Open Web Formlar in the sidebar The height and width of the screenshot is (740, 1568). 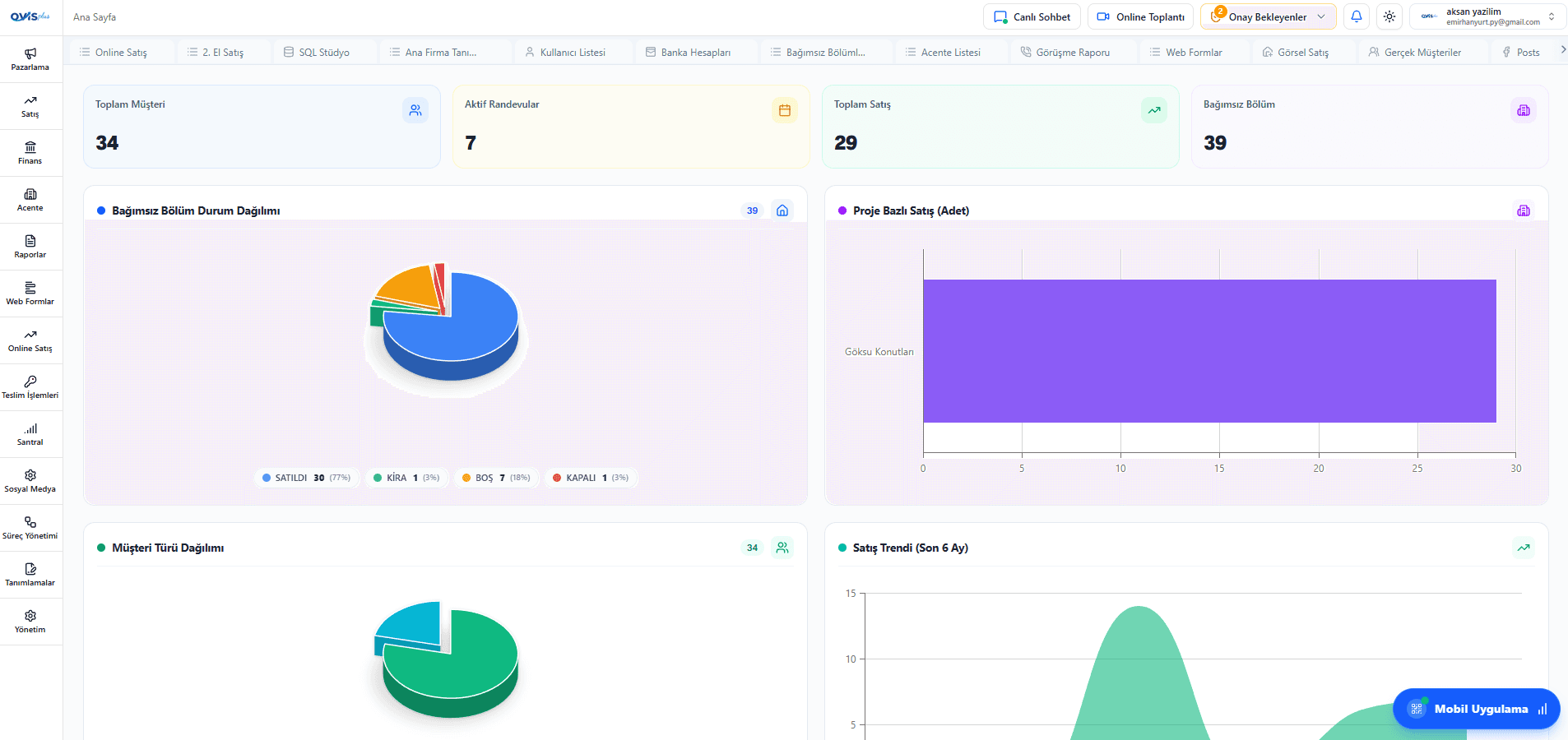pos(30,294)
